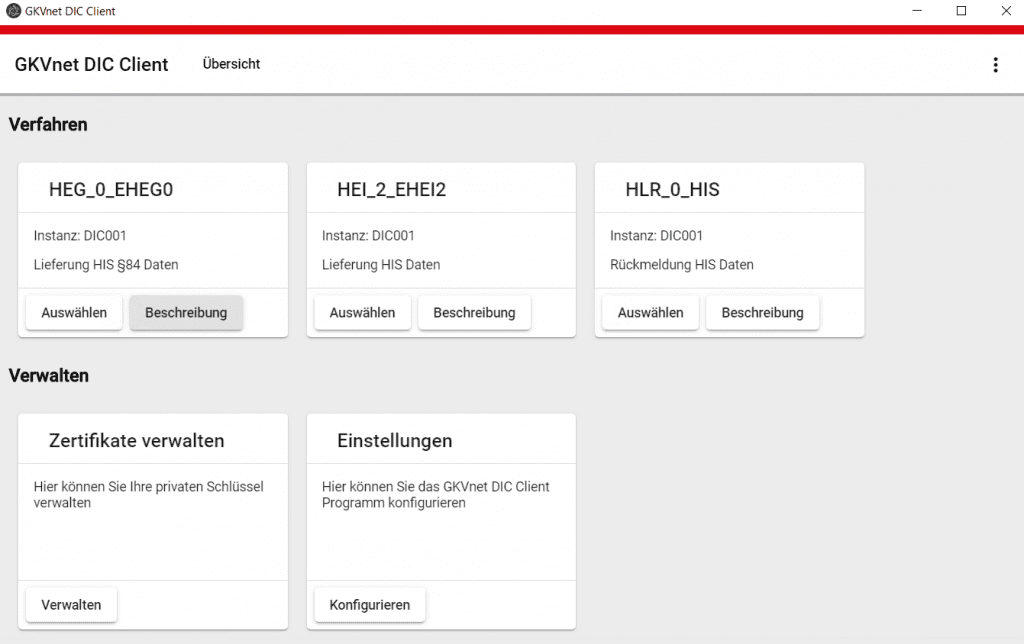
Task: Click the 'Programm konfigurieren' description text
Action: [x=436, y=494]
